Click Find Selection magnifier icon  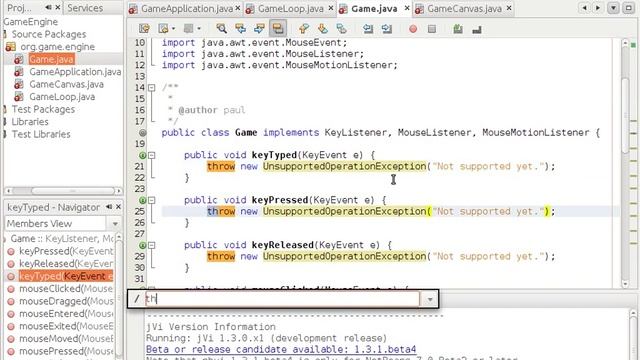click(221, 29)
